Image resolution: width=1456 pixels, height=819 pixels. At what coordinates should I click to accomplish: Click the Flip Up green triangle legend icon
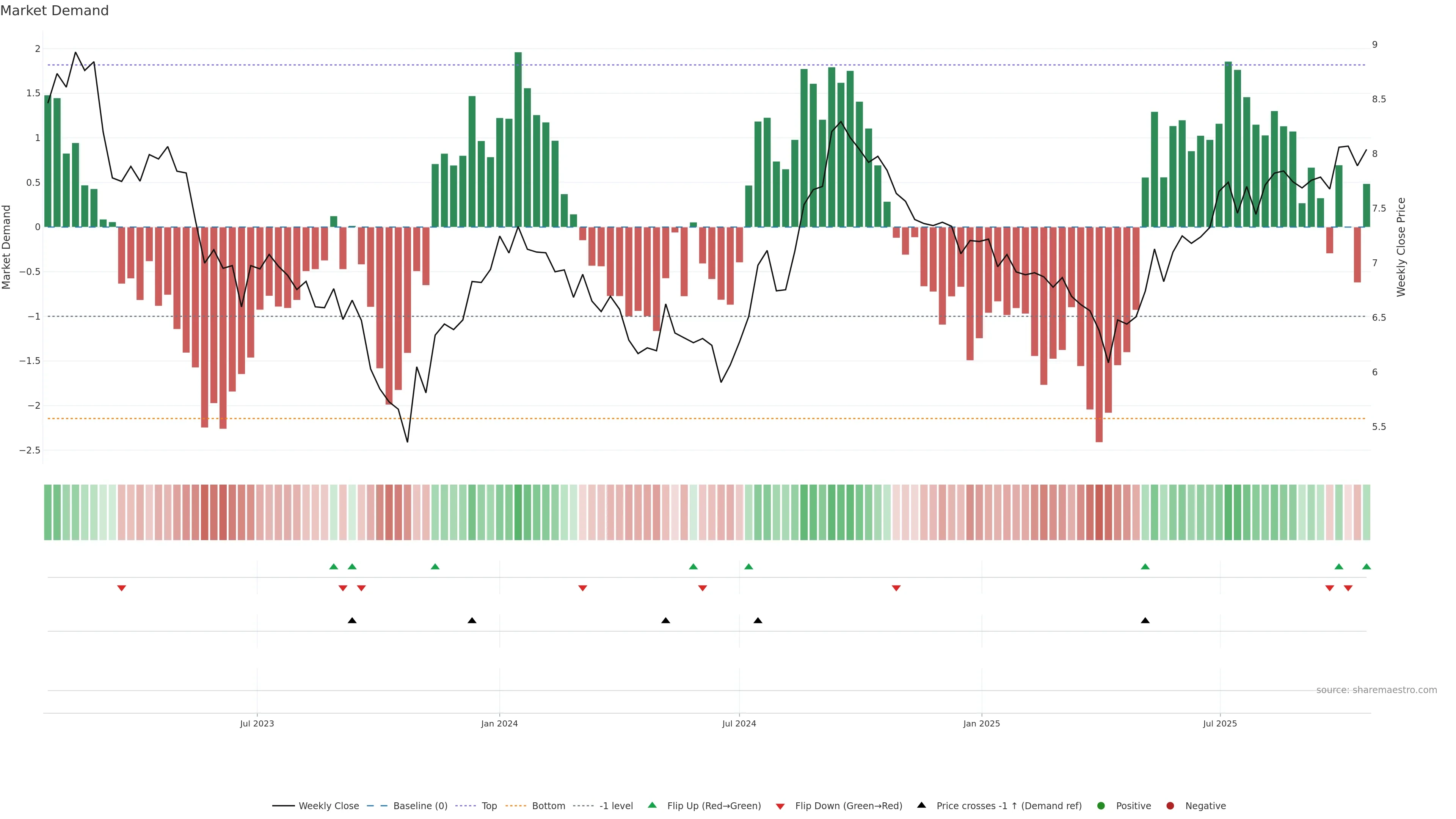click(652, 805)
